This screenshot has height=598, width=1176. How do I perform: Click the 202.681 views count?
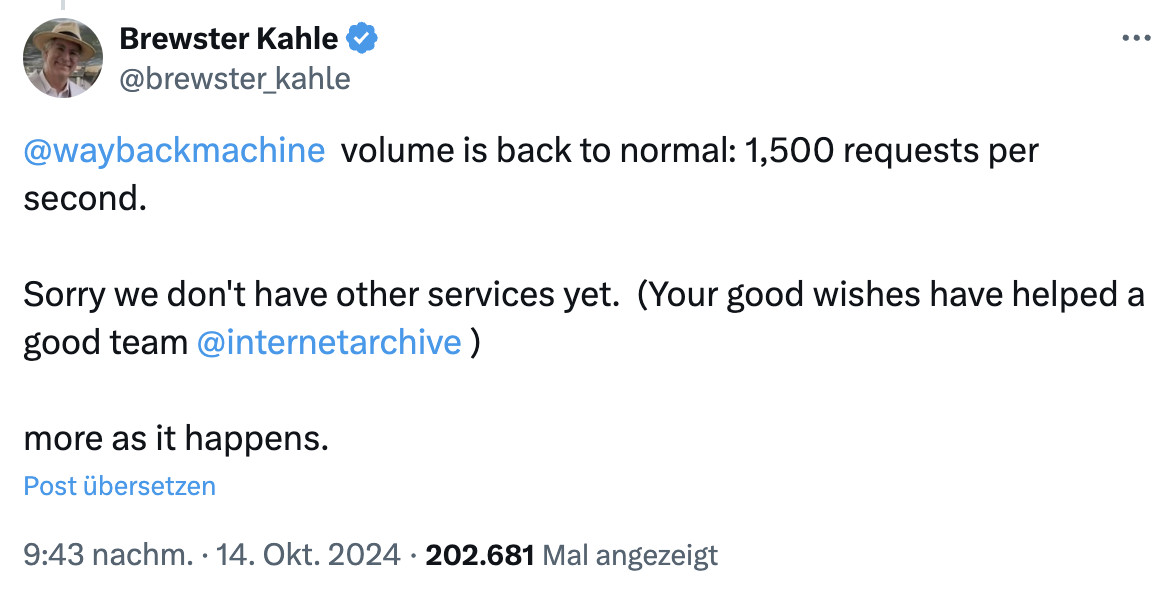pyautogui.click(x=478, y=554)
